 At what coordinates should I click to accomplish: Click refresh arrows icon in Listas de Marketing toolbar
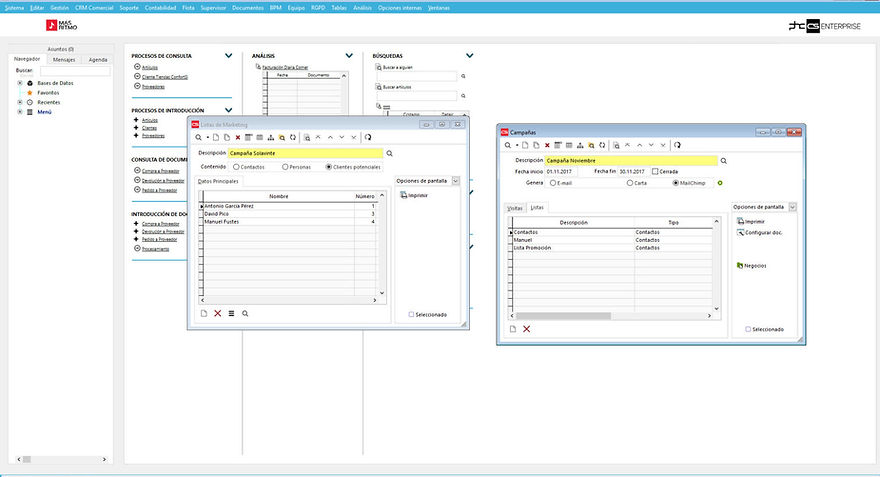(293, 137)
